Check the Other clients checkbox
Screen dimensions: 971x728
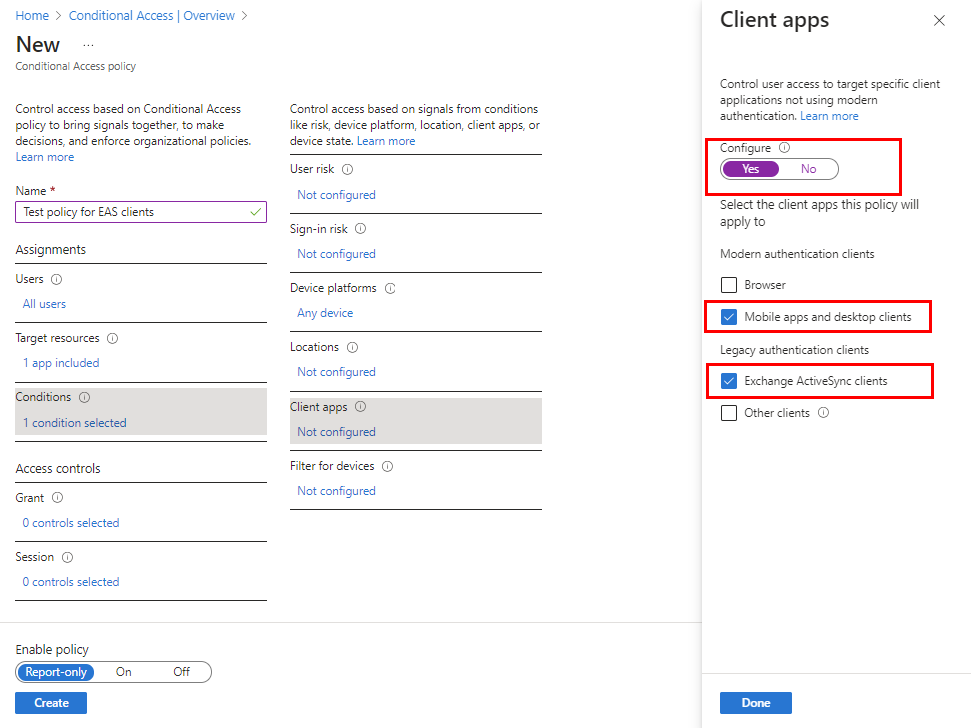(x=729, y=413)
